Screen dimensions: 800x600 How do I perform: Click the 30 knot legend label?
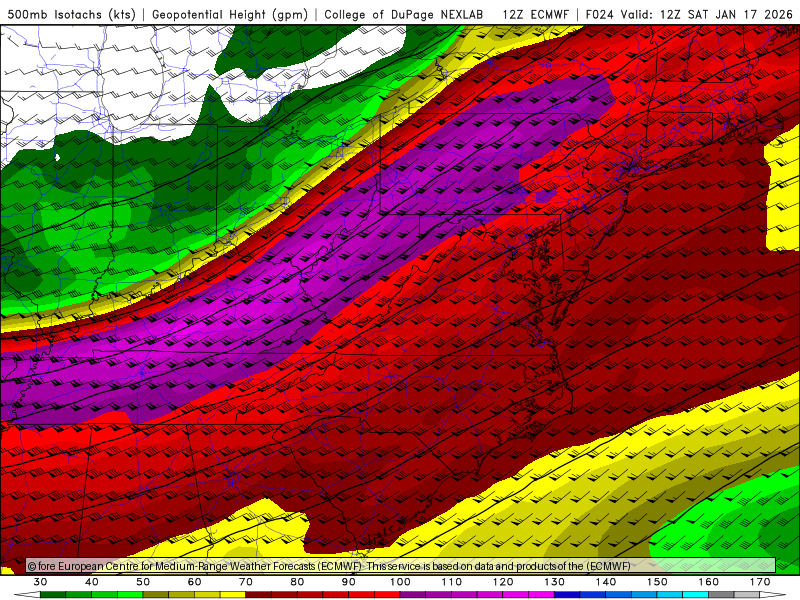coord(40,582)
